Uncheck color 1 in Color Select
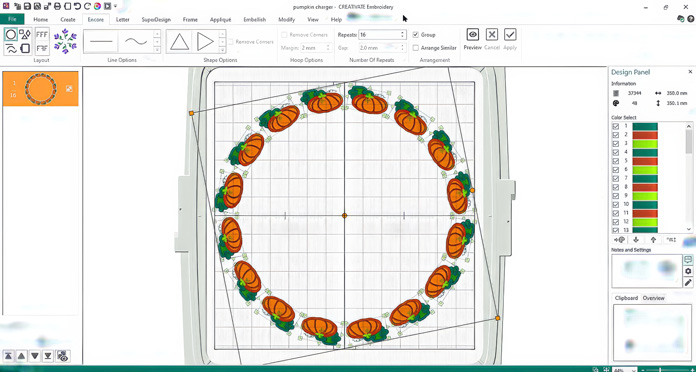Screen dimensions: 696x372 616,127
